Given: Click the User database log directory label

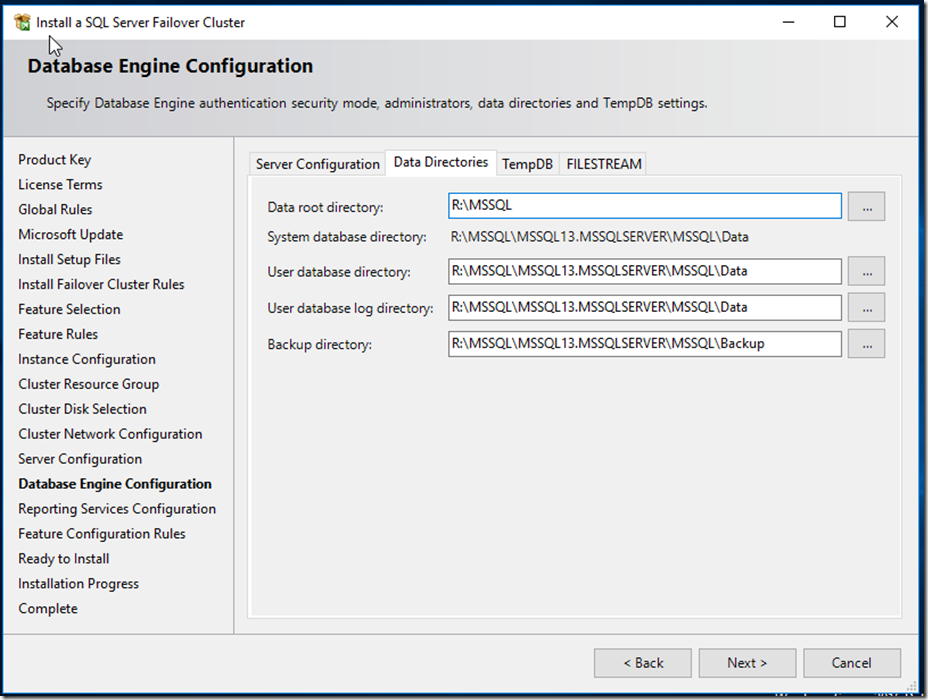Looking at the screenshot, I should [x=350, y=308].
